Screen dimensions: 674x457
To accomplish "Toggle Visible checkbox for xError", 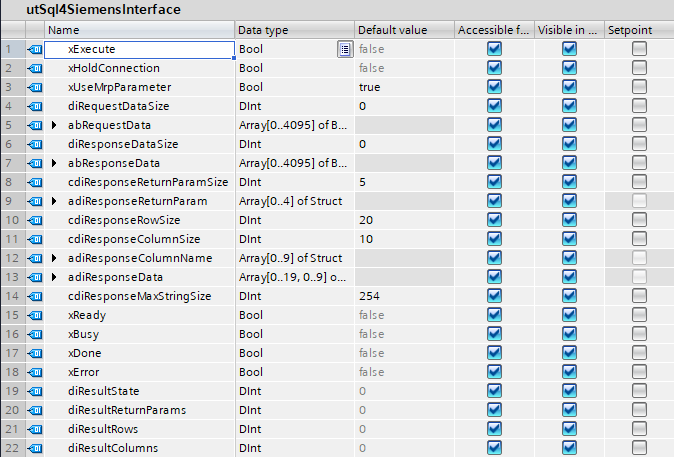I will 569,372.
